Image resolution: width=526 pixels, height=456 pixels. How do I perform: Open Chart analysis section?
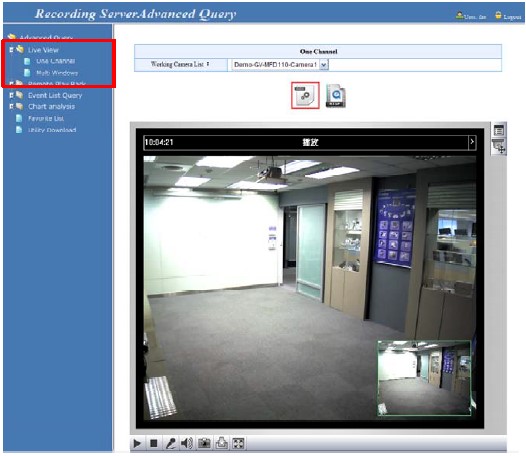tap(51, 107)
